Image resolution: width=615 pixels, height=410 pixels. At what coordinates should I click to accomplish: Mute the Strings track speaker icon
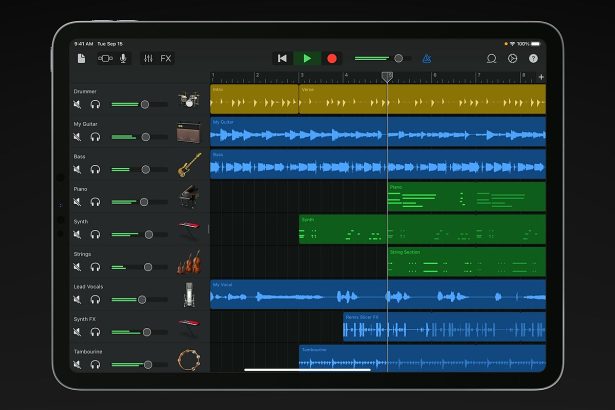(77, 267)
